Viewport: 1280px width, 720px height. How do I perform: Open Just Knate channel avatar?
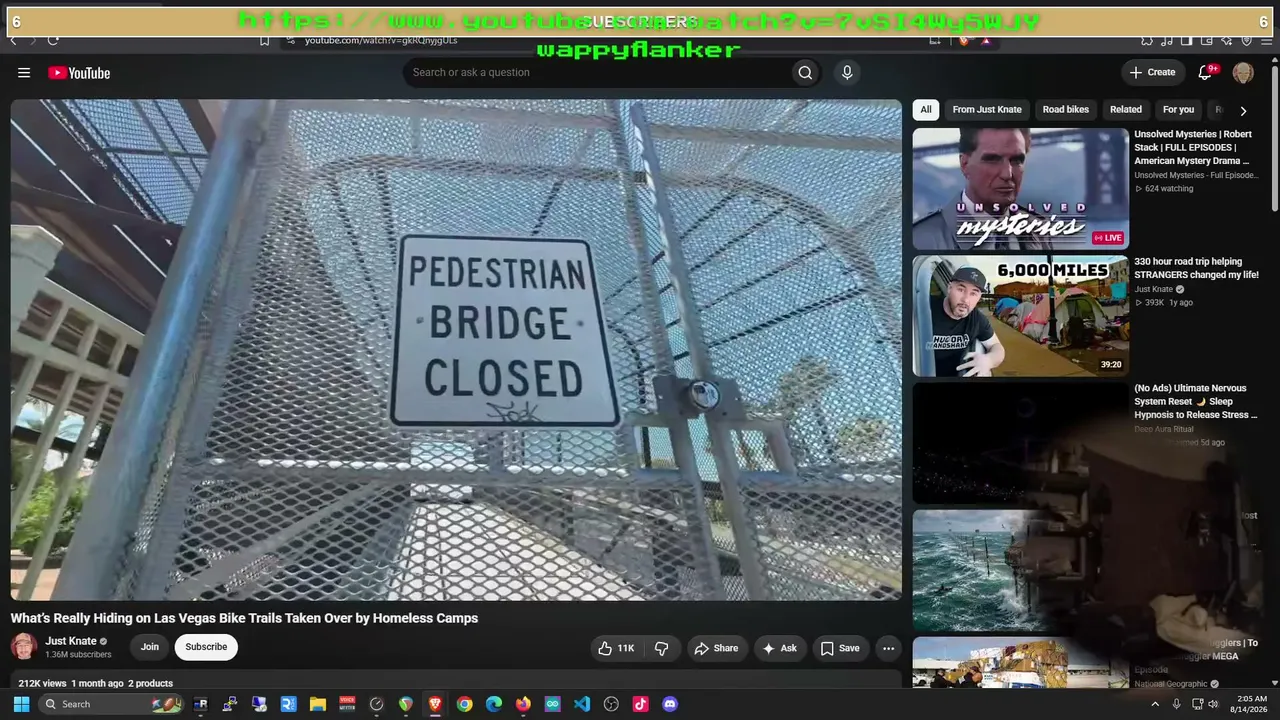click(24, 647)
